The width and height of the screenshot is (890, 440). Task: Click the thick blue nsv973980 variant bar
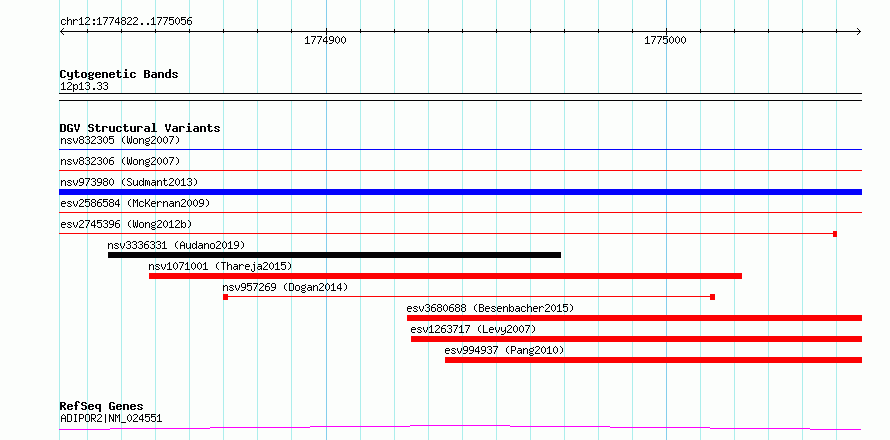click(461, 192)
